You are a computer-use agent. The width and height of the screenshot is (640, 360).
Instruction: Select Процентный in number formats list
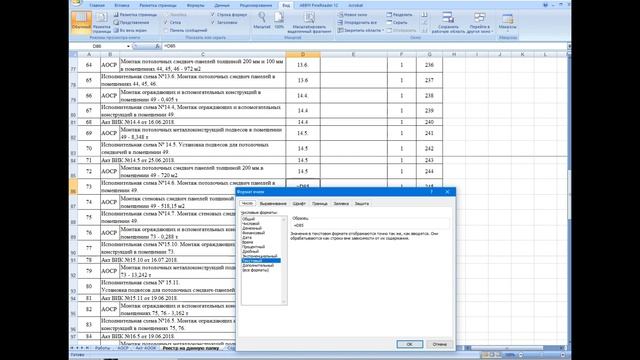point(253,247)
